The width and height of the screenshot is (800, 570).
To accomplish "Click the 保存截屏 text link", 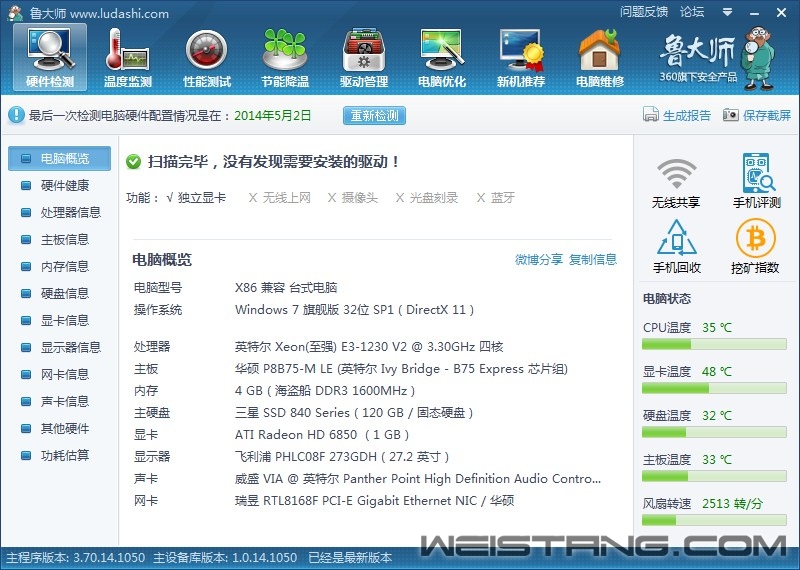I will click(767, 115).
